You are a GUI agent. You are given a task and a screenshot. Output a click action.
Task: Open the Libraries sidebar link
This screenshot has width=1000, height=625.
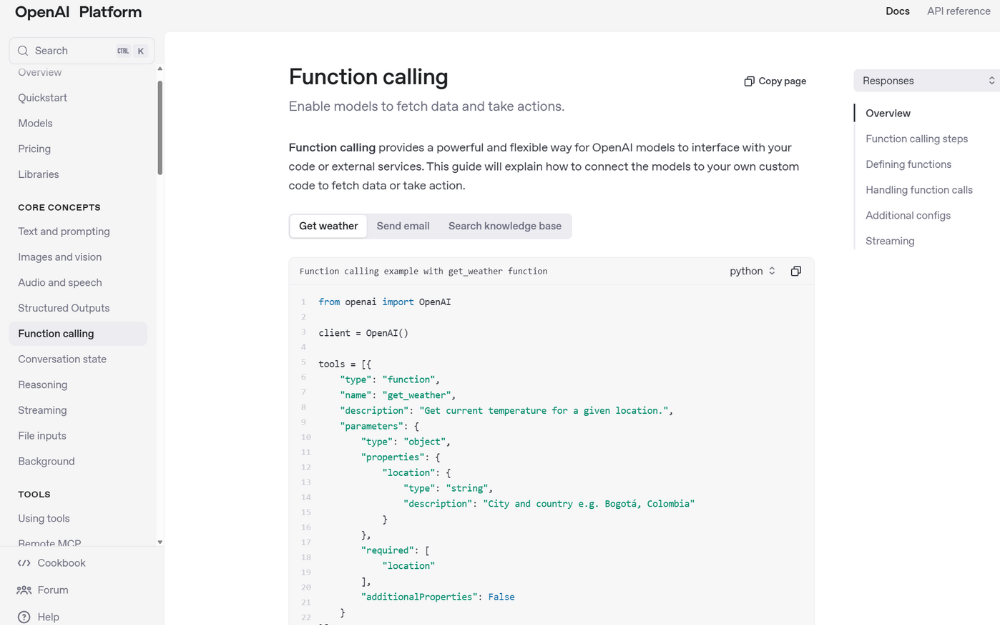[x=38, y=174]
